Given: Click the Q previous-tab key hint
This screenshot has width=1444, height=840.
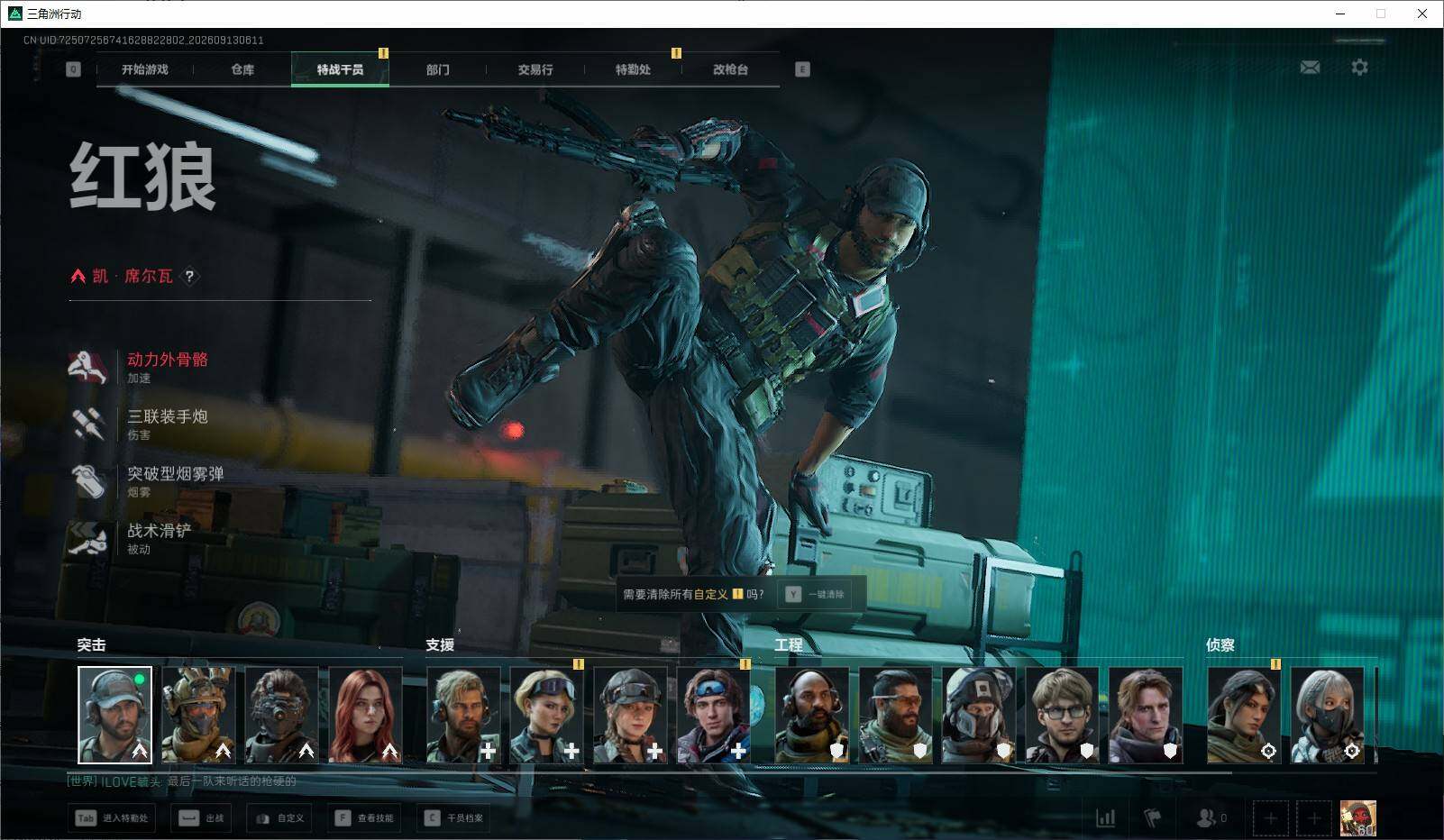Looking at the screenshot, I should click(73, 69).
